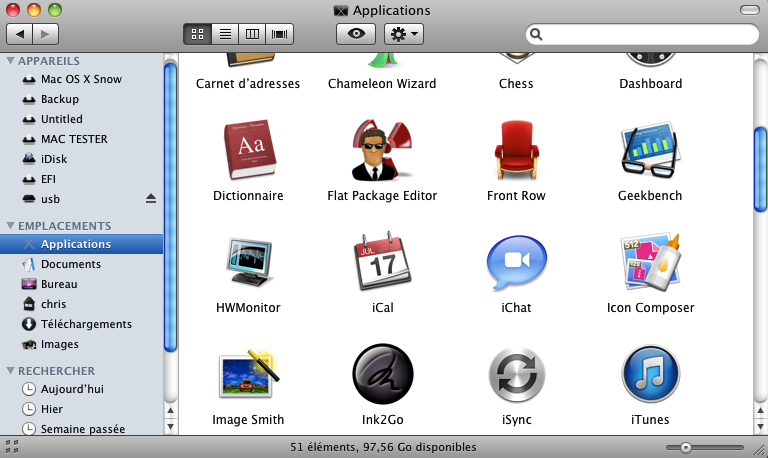
Task: Select the Flat Package Editor icon
Action: tap(382, 149)
